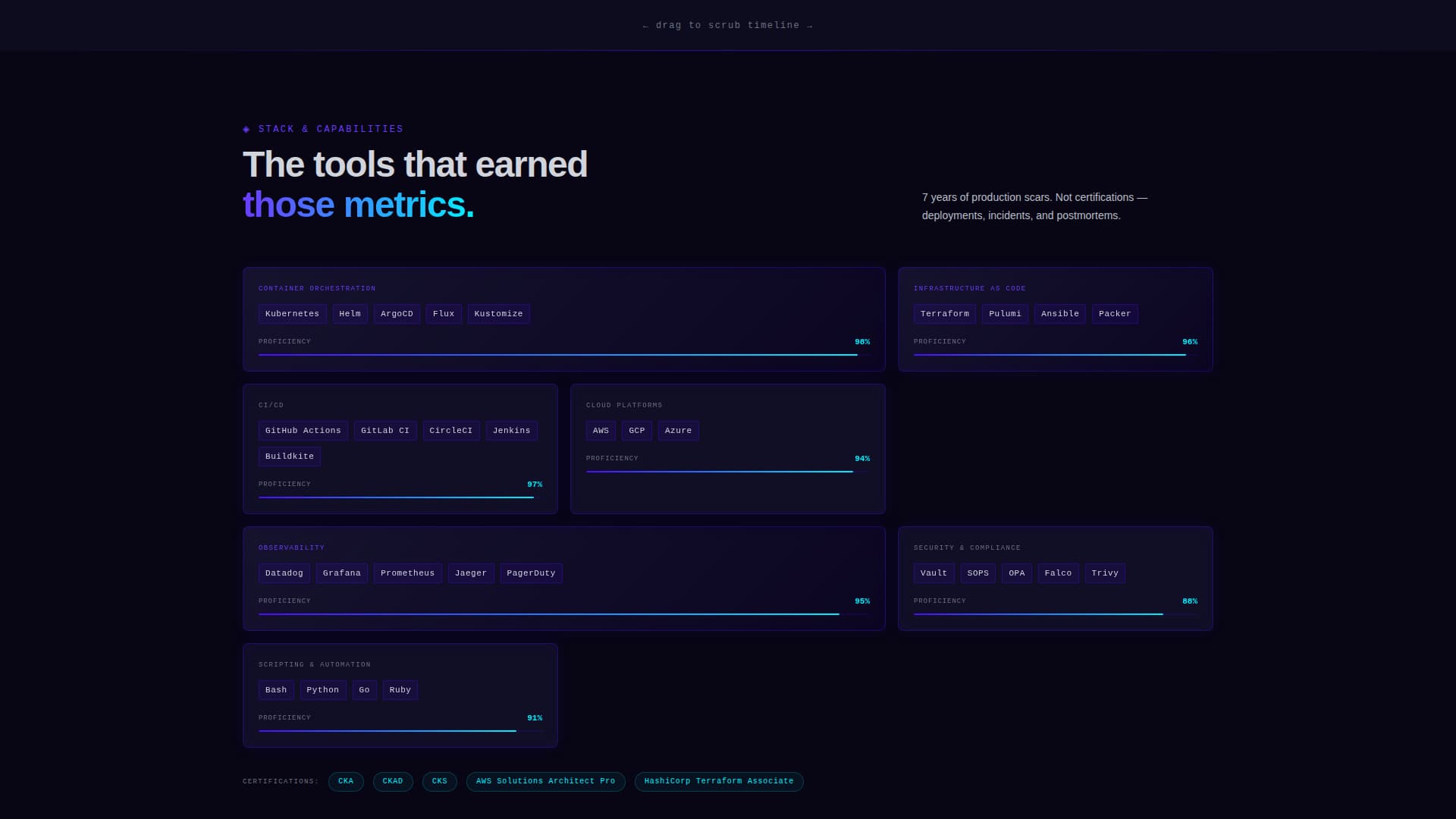Click the Bash tag

[276, 690]
